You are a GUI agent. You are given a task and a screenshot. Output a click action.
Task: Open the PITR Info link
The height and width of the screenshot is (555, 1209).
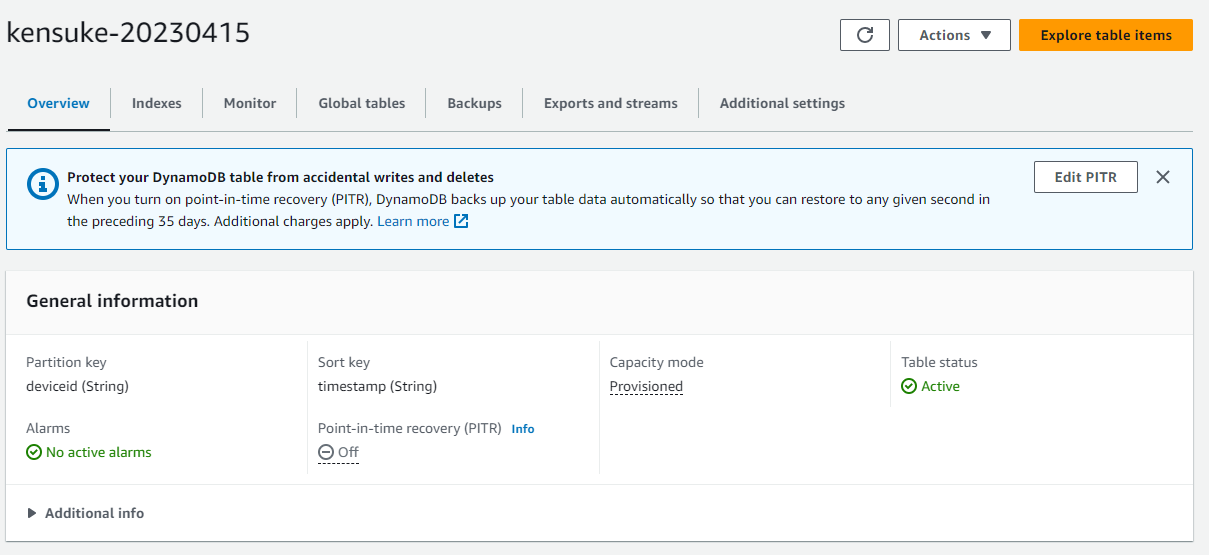(523, 429)
